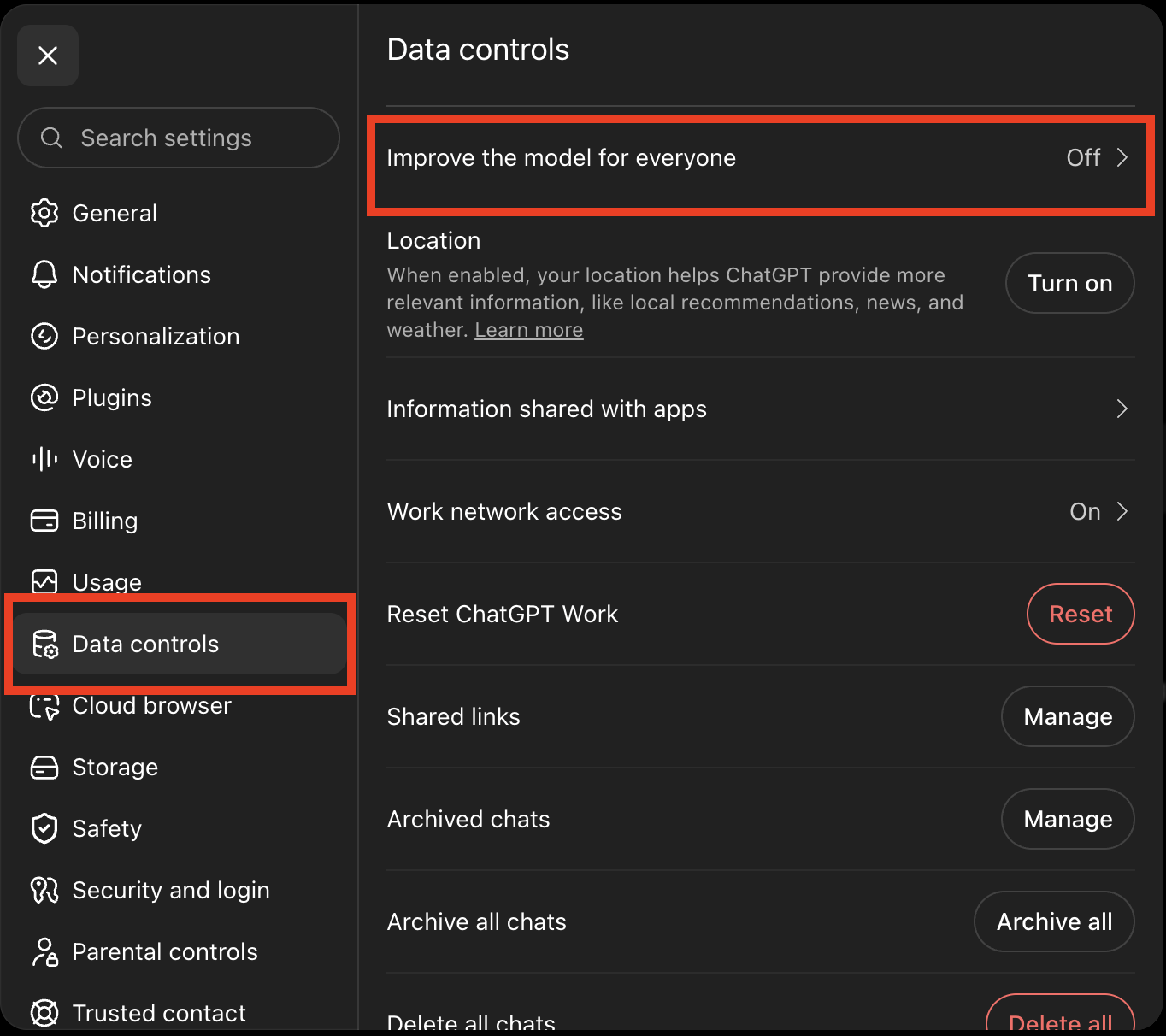Screen dimensions: 1166x1036
Task: Click the Data controls database icon
Action: tap(44, 644)
